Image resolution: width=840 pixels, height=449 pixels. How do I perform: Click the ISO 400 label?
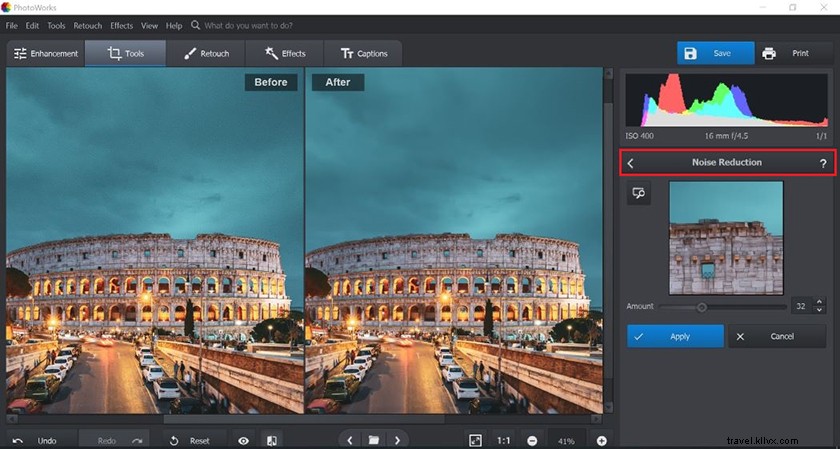(x=640, y=136)
